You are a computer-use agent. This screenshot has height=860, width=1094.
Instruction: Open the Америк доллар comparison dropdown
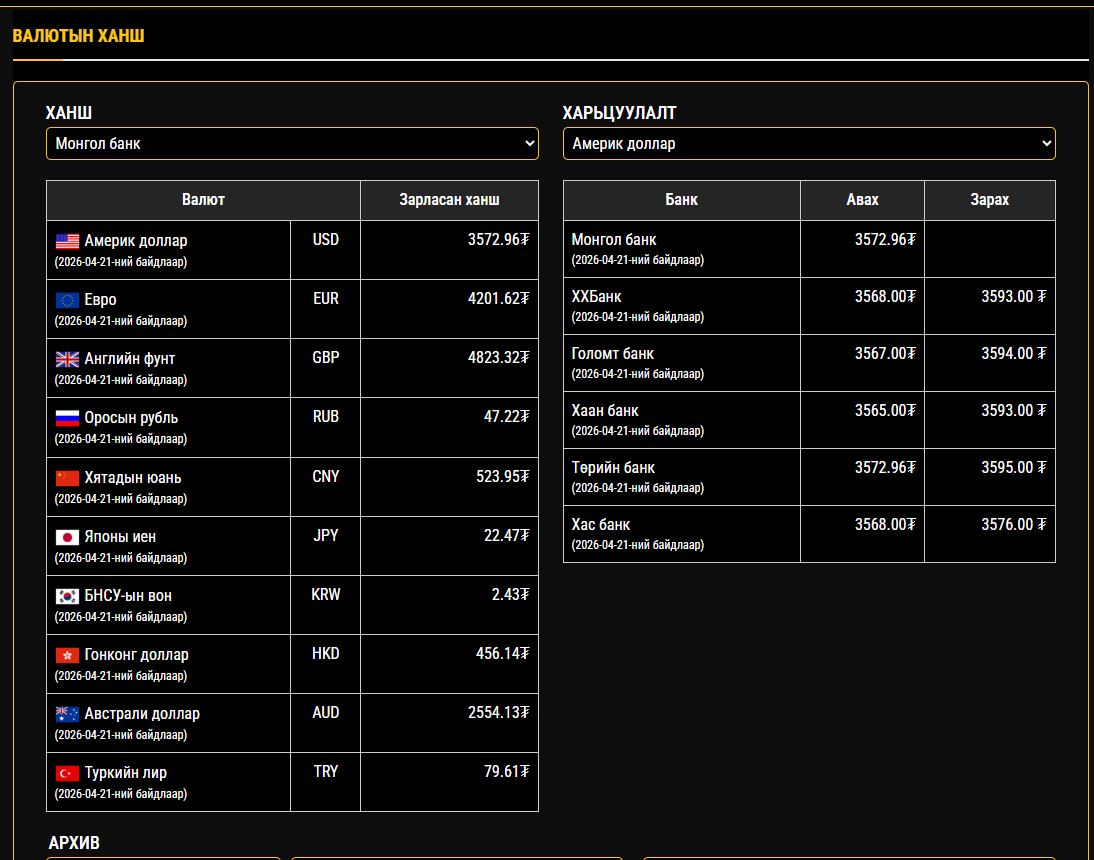point(809,143)
